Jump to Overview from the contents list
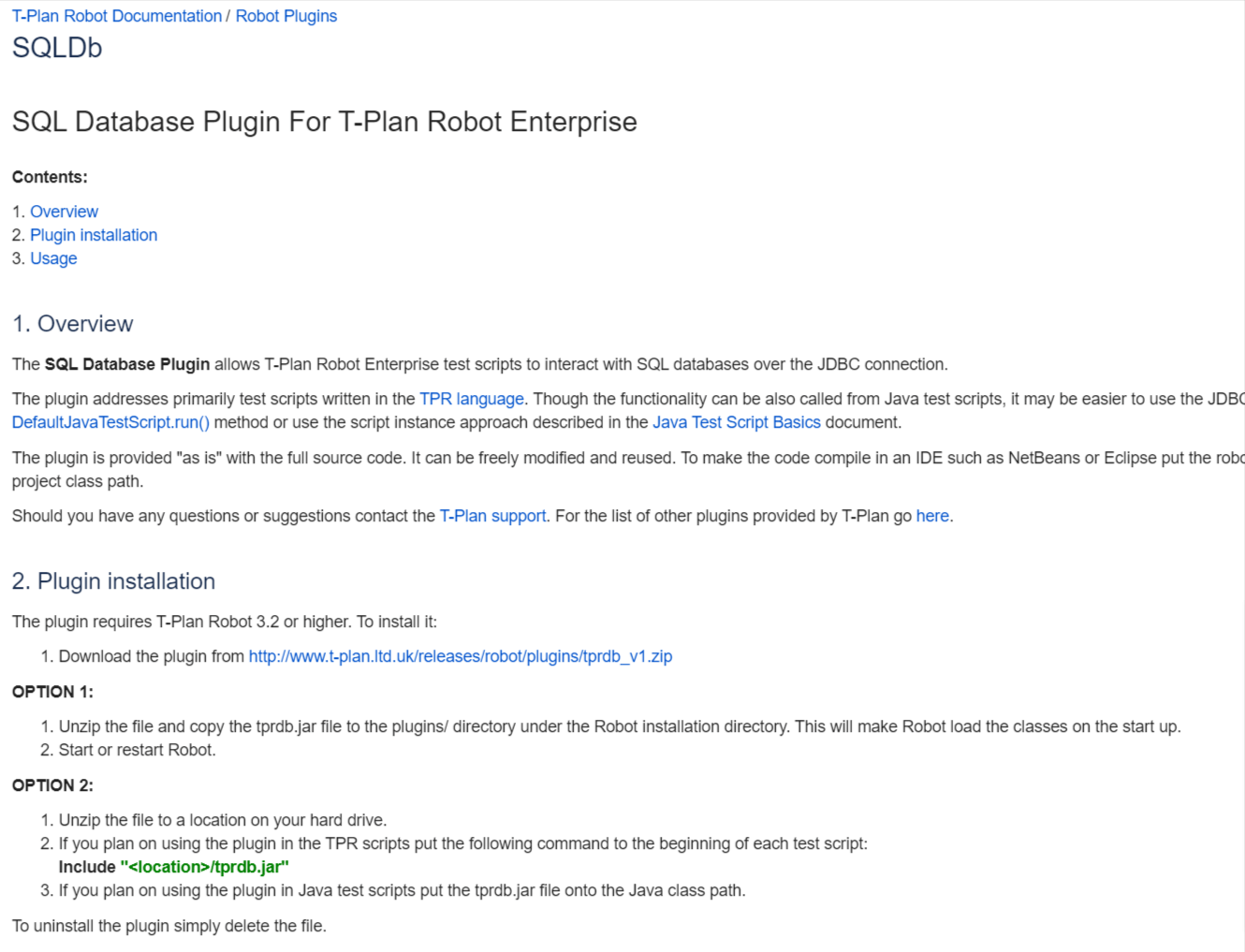This screenshot has height=952, width=1245. [64, 212]
